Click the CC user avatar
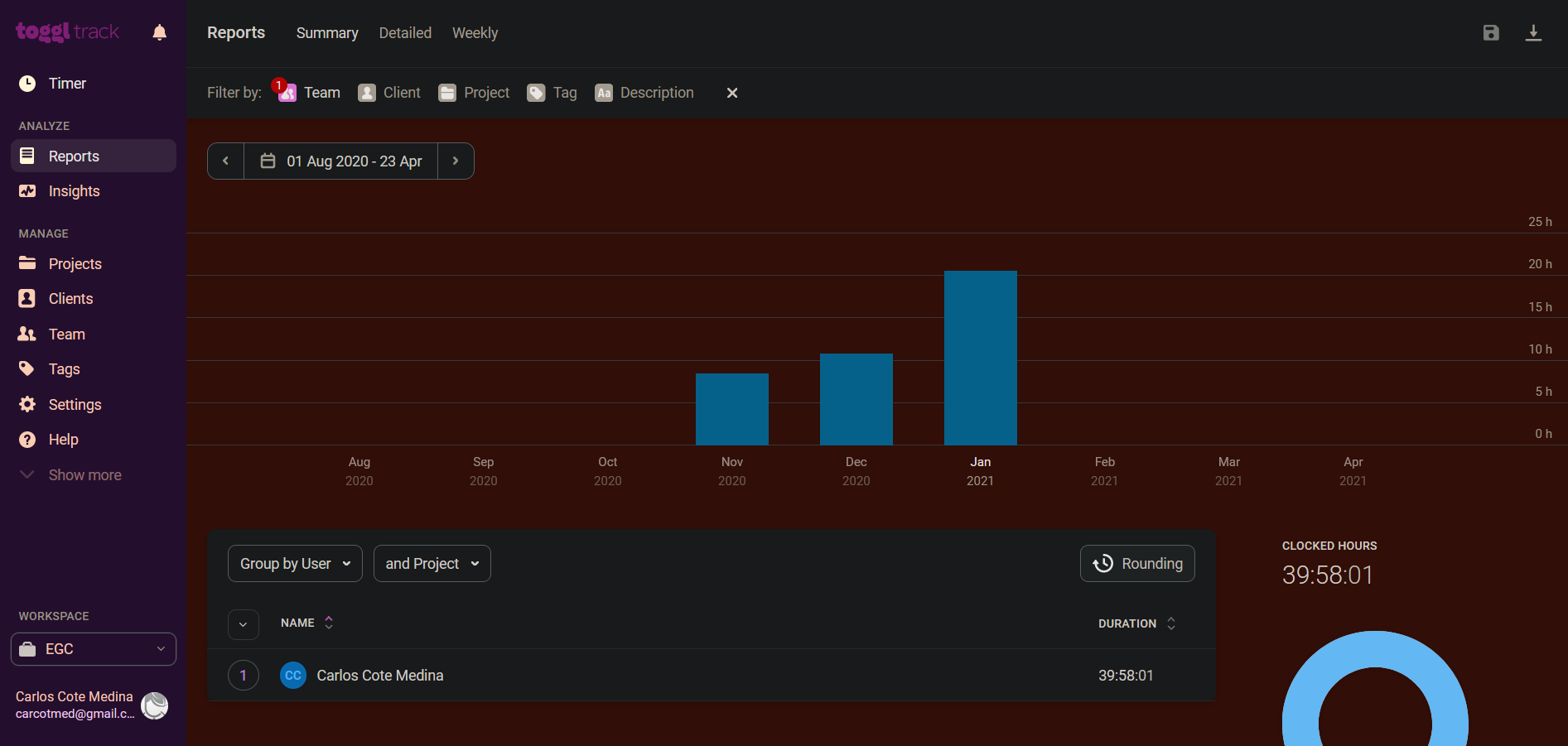Screen dimensions: 1568x746 tap(293, 676)
